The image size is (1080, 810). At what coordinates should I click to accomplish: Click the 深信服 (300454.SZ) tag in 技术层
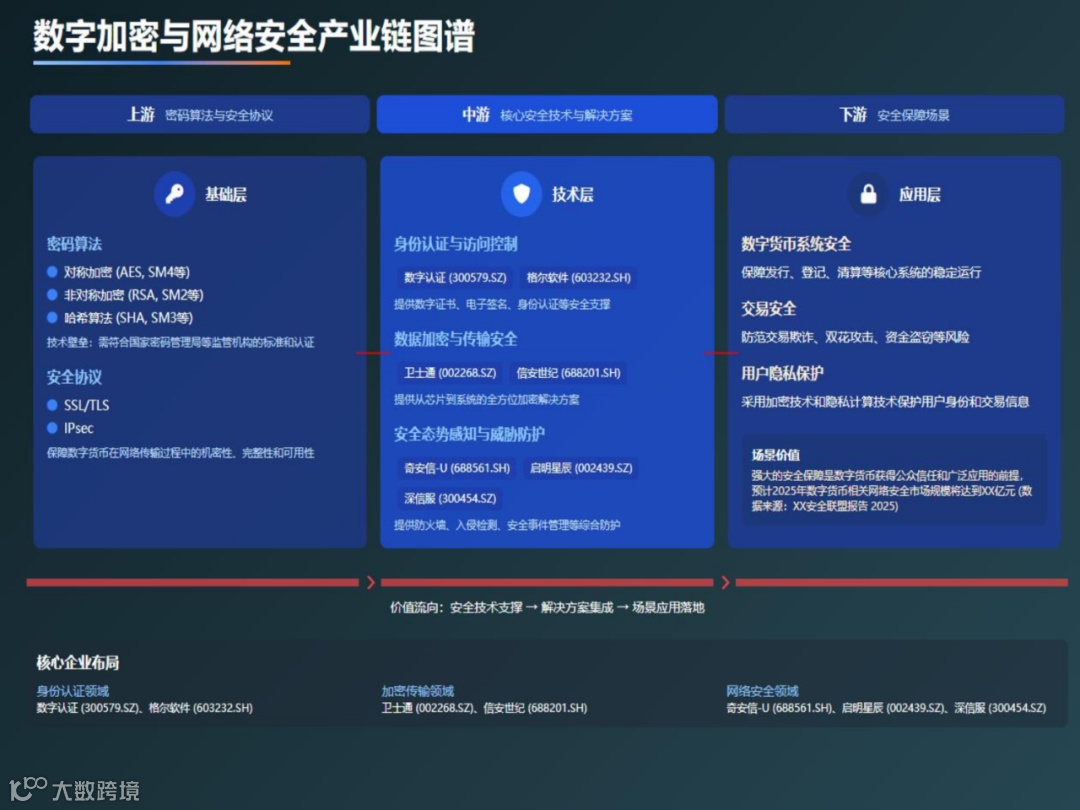[x=450, y=498]
